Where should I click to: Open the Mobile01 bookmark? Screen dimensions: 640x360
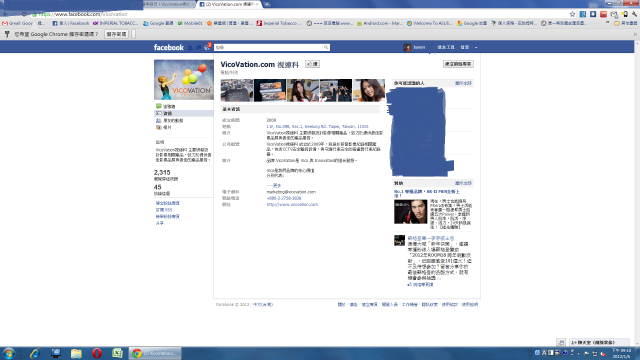coord(190,23)
